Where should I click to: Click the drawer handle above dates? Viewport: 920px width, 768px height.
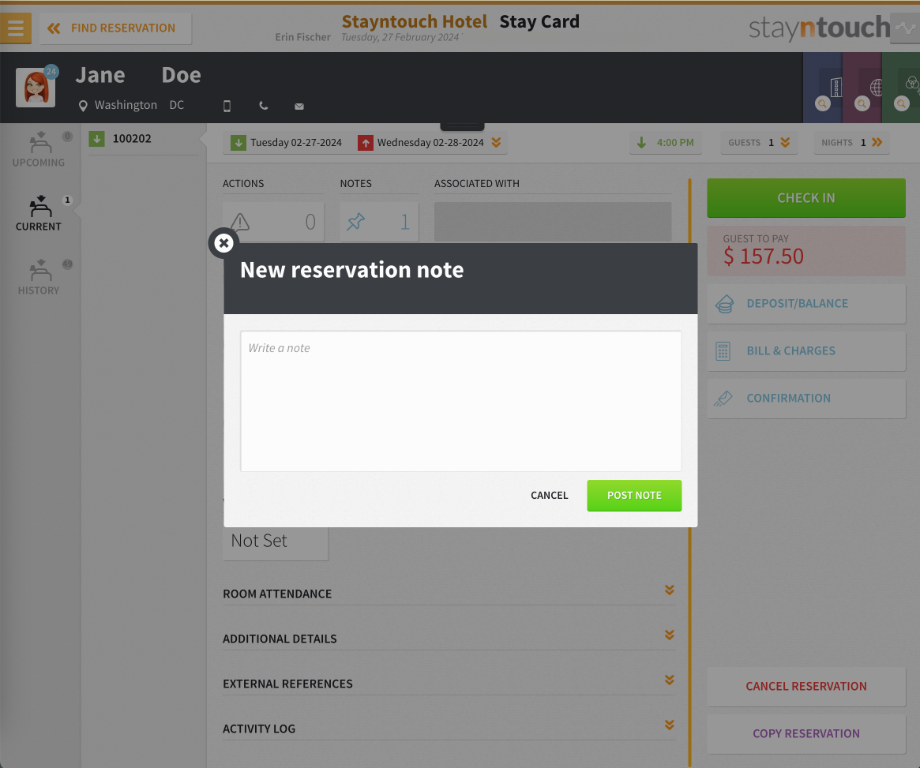click(462, 127)
